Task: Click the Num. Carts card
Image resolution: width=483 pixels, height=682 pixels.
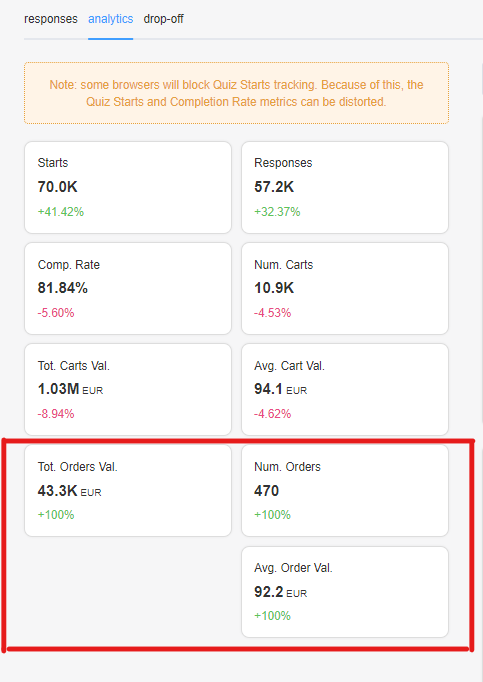Action: click(345, 289)
